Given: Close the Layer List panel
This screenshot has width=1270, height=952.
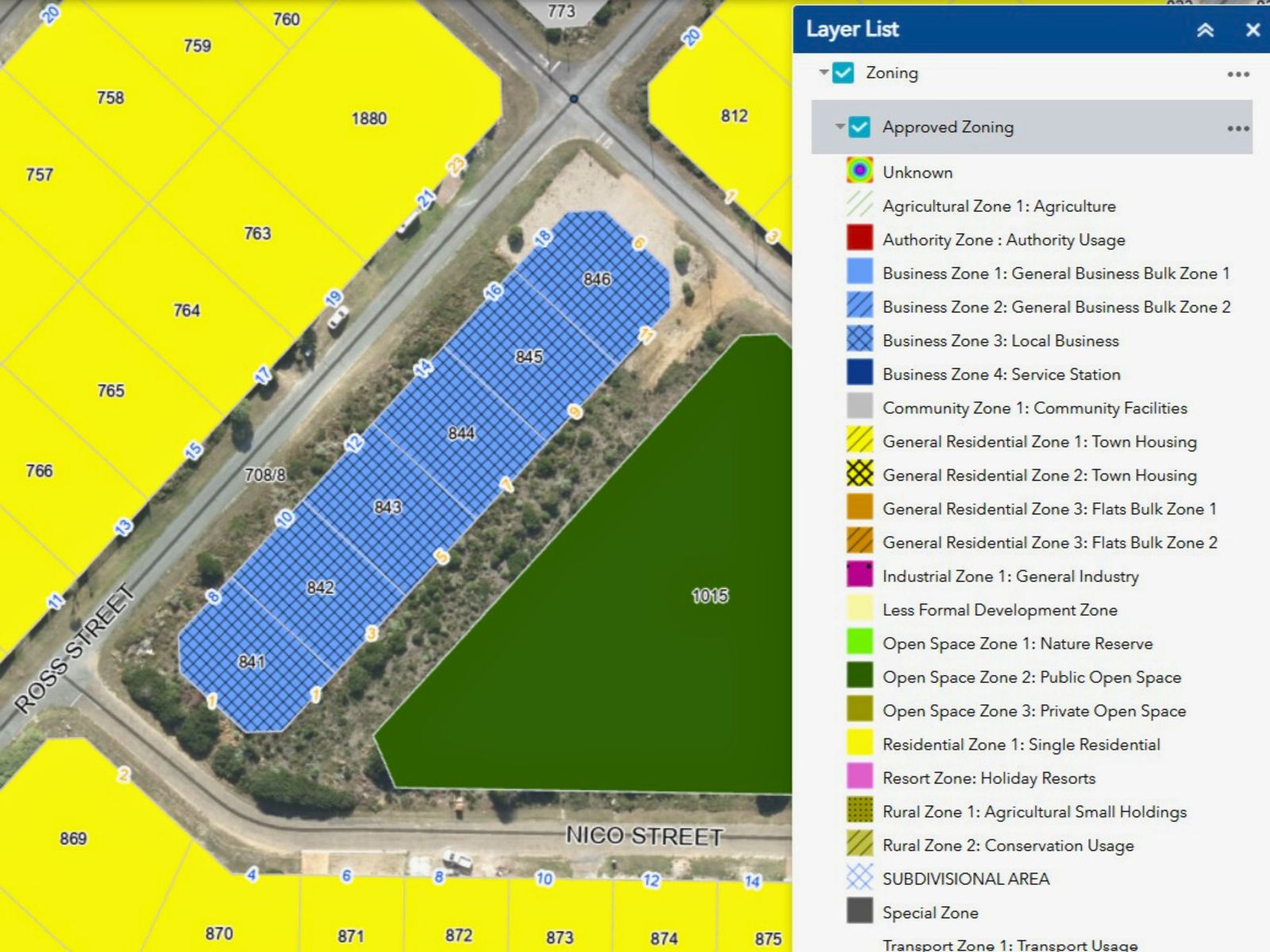Looking at the screenshot, I should [1253, 30].
